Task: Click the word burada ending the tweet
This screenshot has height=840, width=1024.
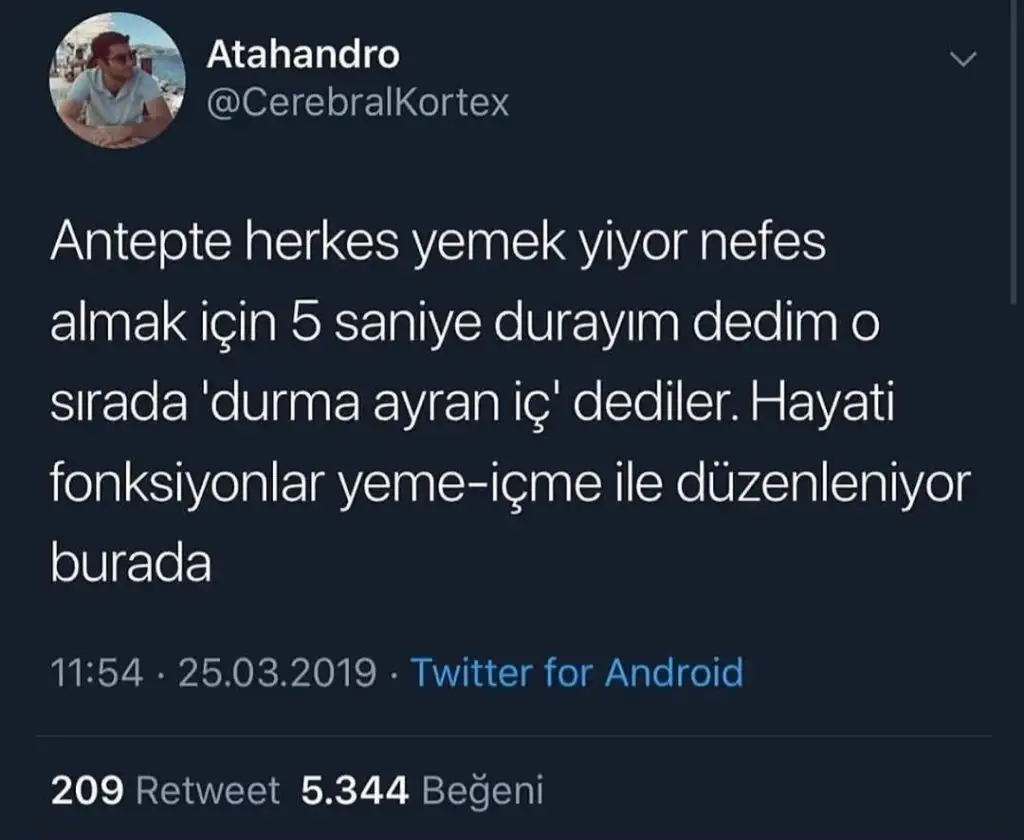Action: click(131, 564)
